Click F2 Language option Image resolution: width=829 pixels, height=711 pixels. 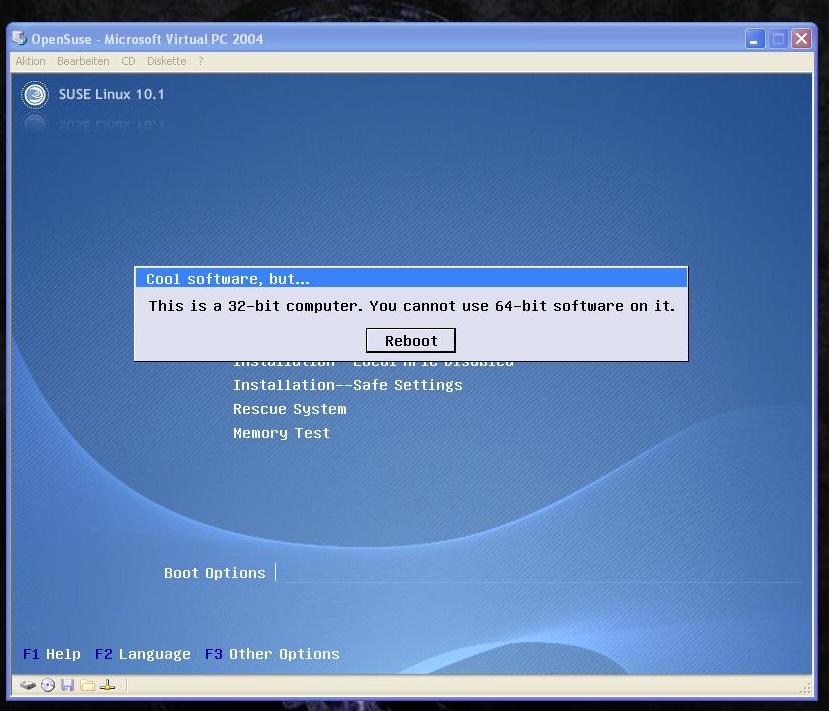tap(143, 654)
